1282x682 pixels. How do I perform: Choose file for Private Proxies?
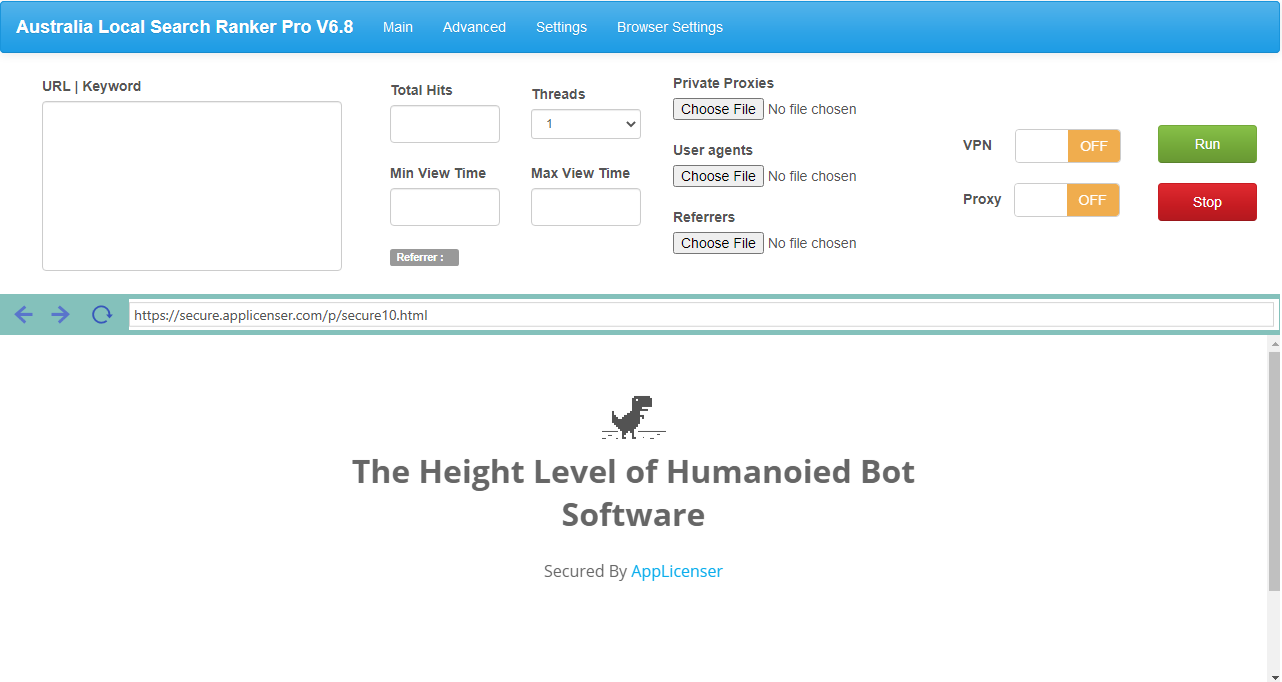point(718,109)
